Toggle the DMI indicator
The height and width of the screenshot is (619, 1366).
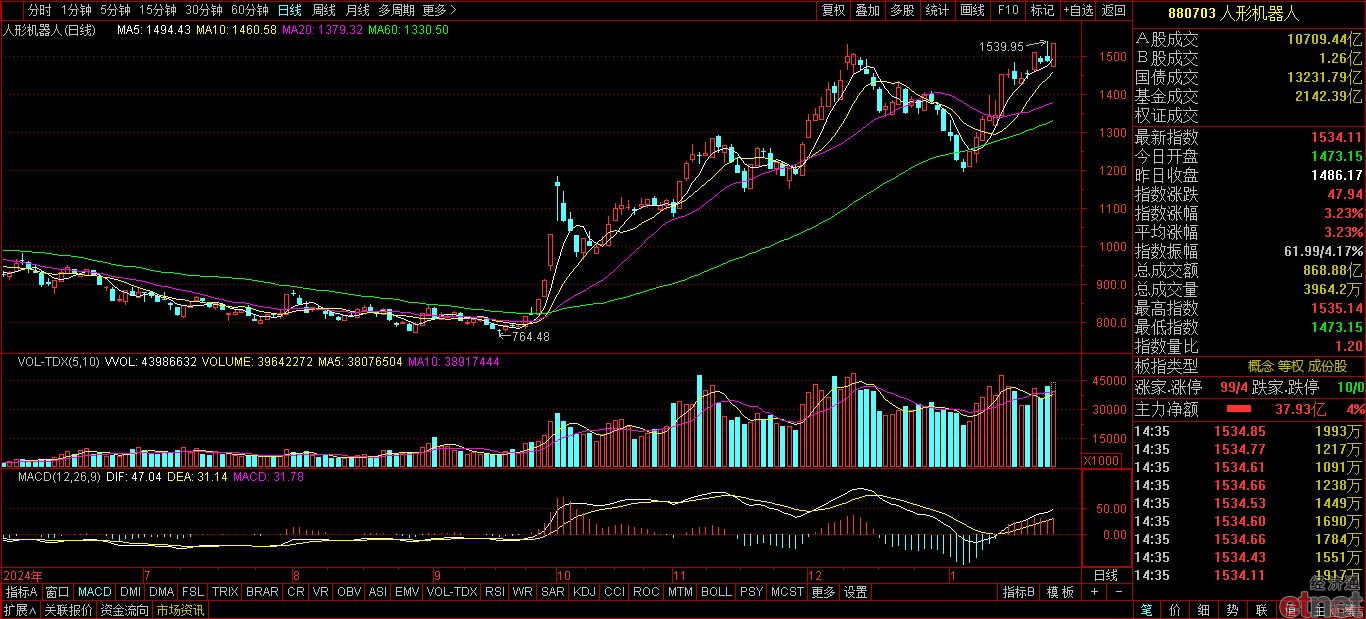[x=131, y=592]
